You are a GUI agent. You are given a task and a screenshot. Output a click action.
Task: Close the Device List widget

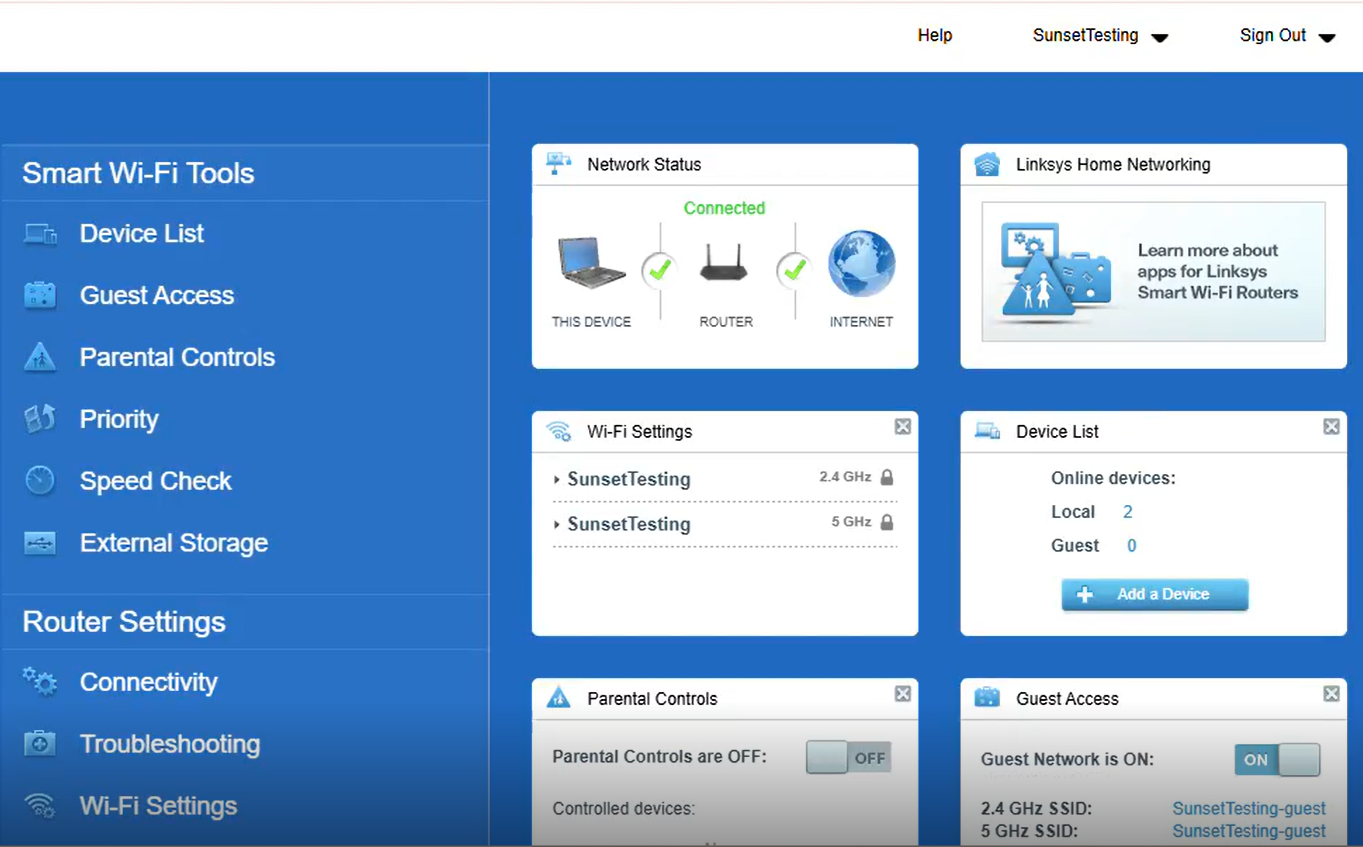click(1331, 427)
